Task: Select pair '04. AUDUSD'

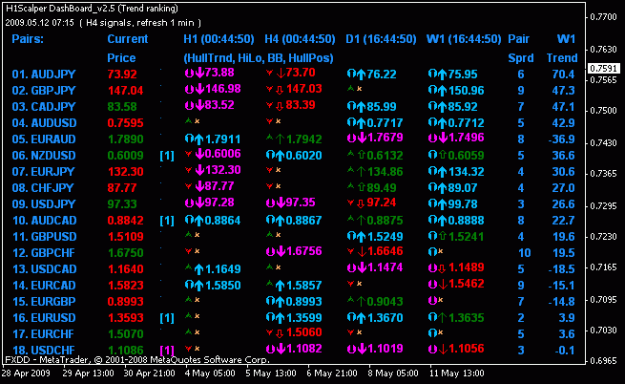Action: [44, 123]
